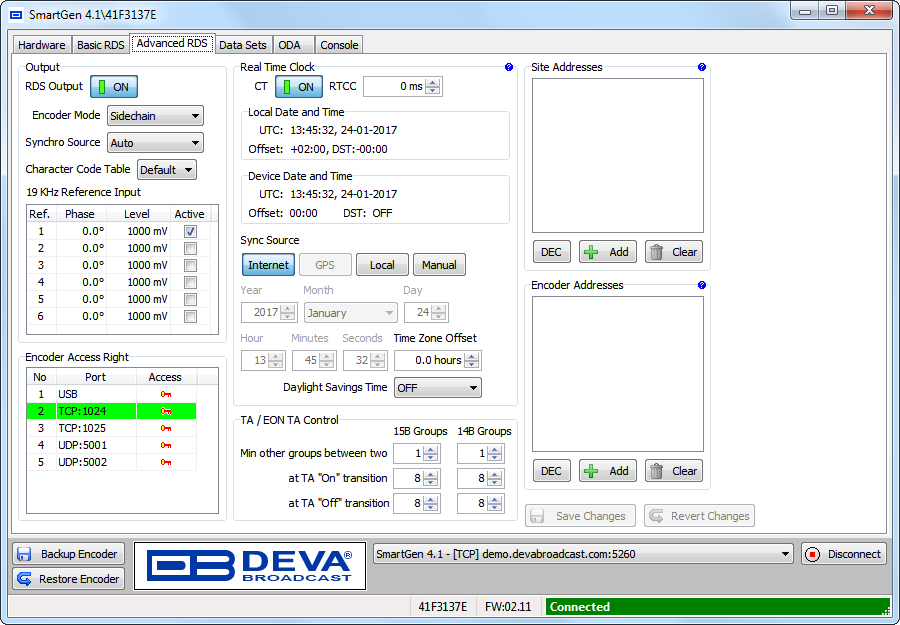Add an encoder address with plus button
The width and height of the screenshot is (900, 625).
point(608,471)
